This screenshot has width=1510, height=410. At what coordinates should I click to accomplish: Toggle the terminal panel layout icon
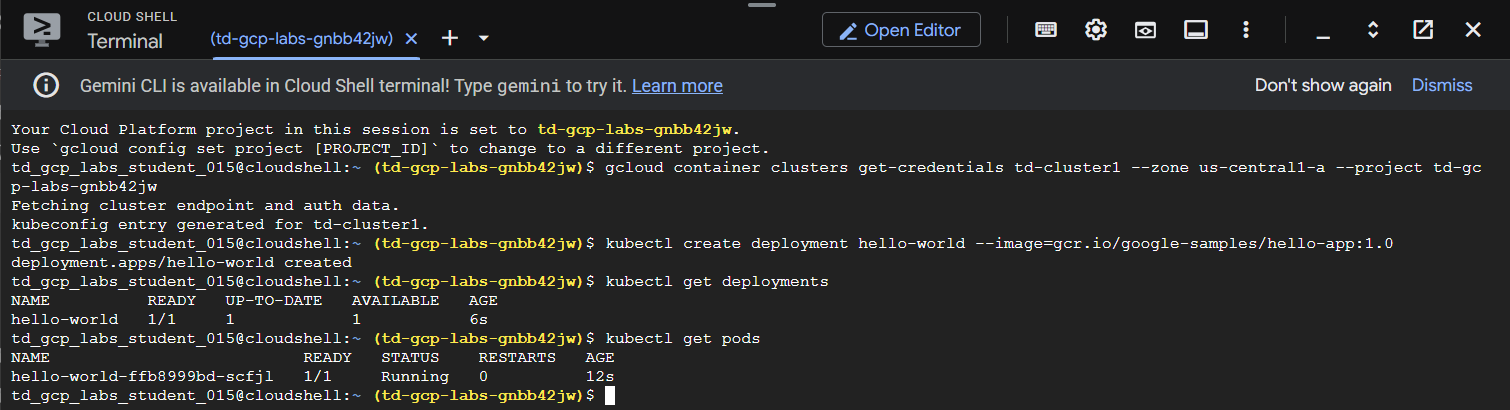(x=1195, y=30)
